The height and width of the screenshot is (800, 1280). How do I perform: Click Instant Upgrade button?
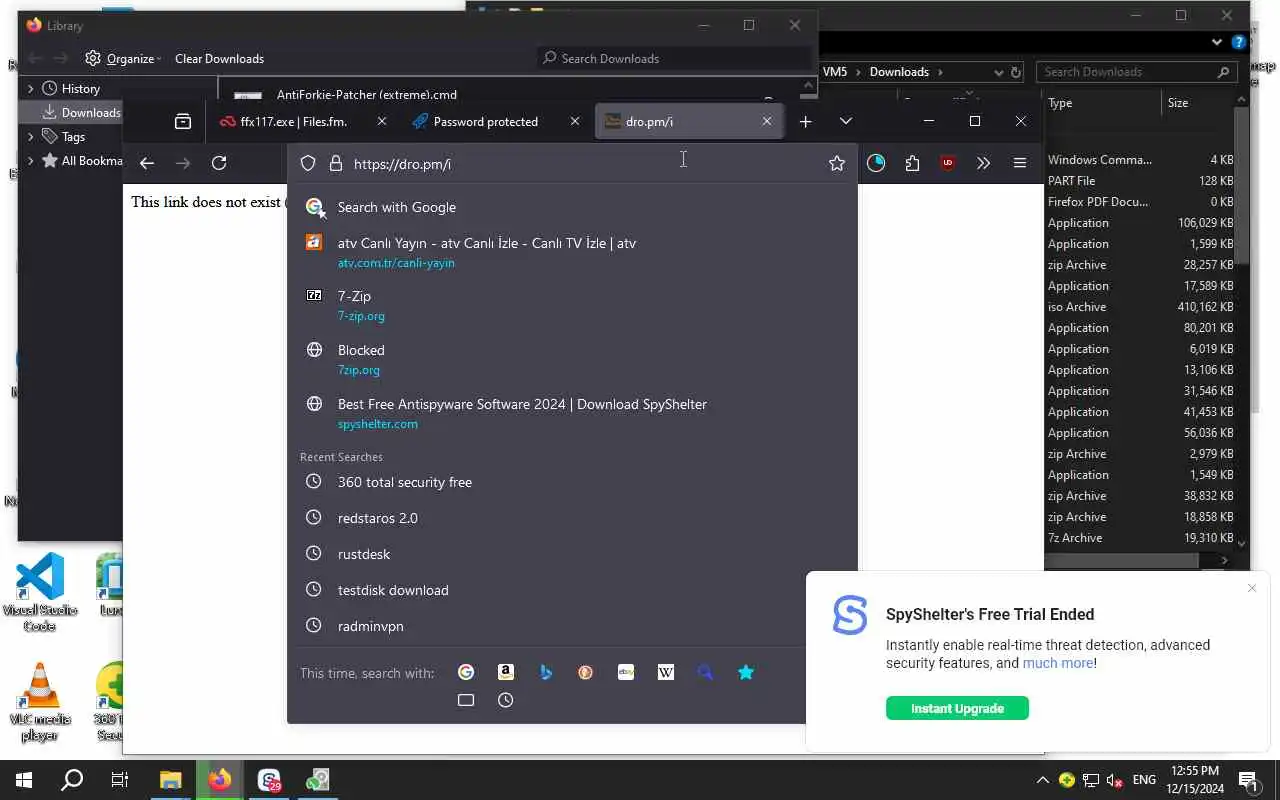tap(957, 708)
